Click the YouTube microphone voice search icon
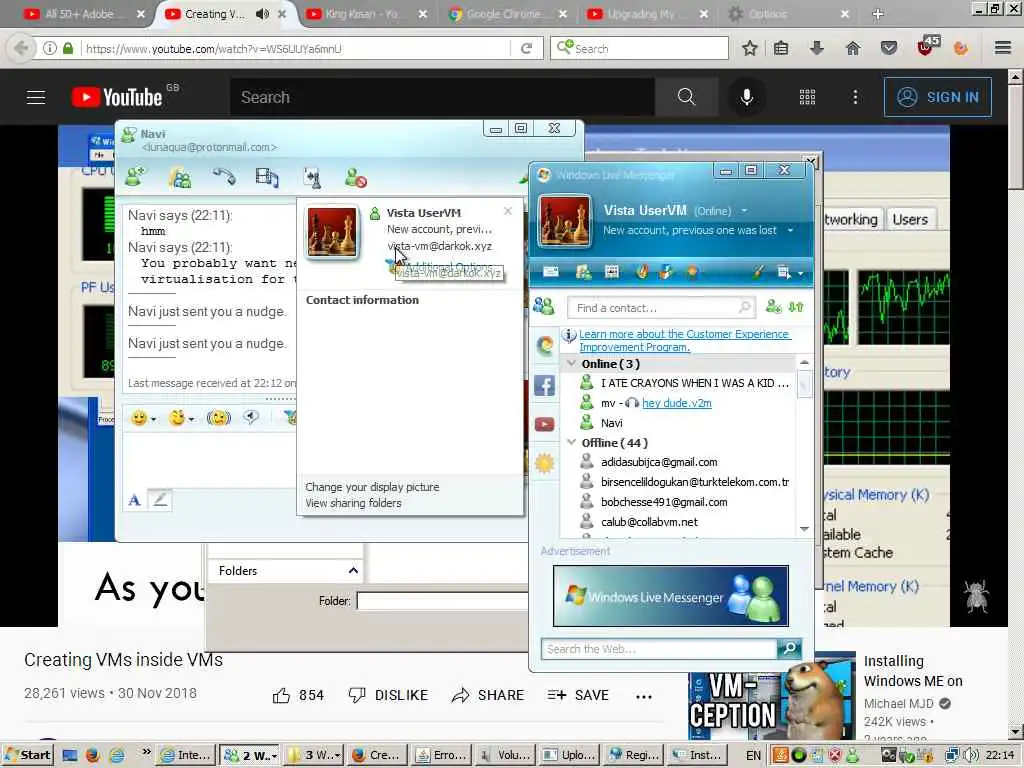The image size is (1024, 768). (x=746, y=97)
